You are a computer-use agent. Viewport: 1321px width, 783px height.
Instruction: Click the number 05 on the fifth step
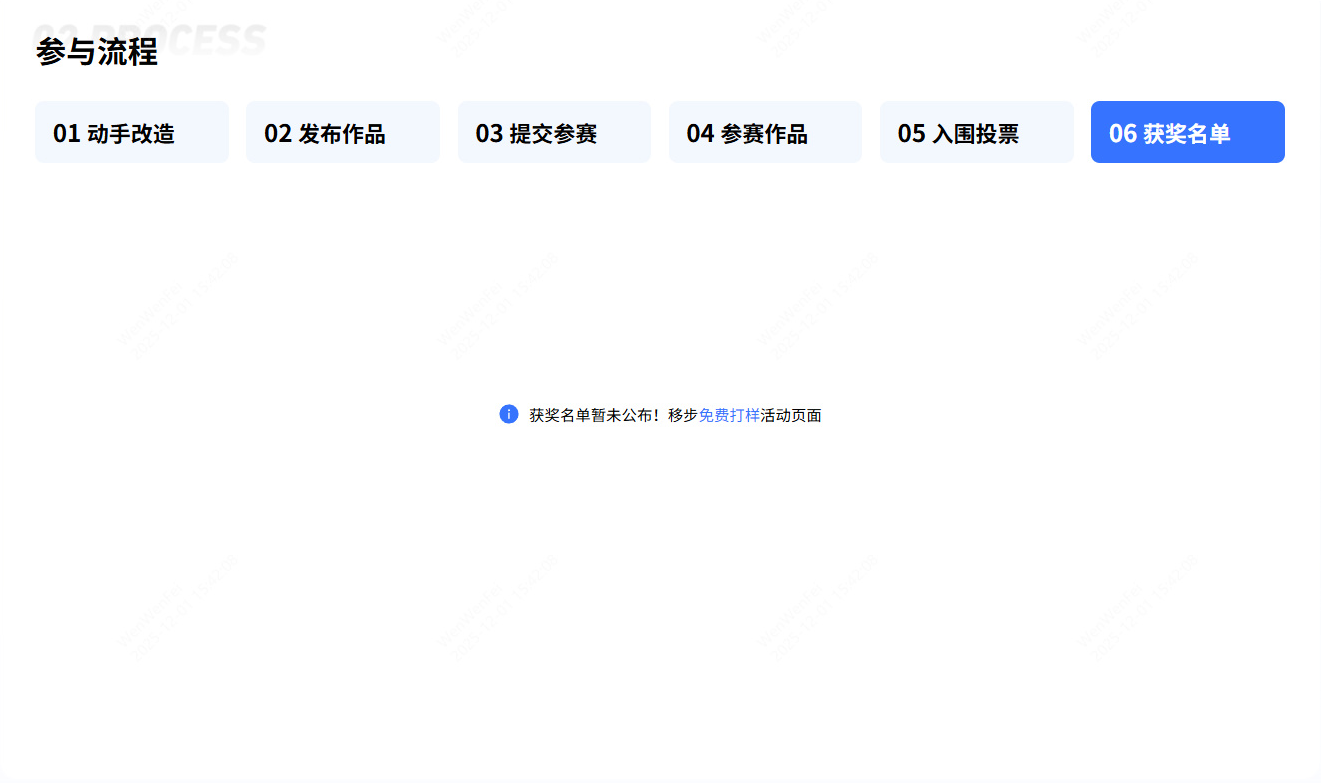pyautogui.click(x=911, y=133)
